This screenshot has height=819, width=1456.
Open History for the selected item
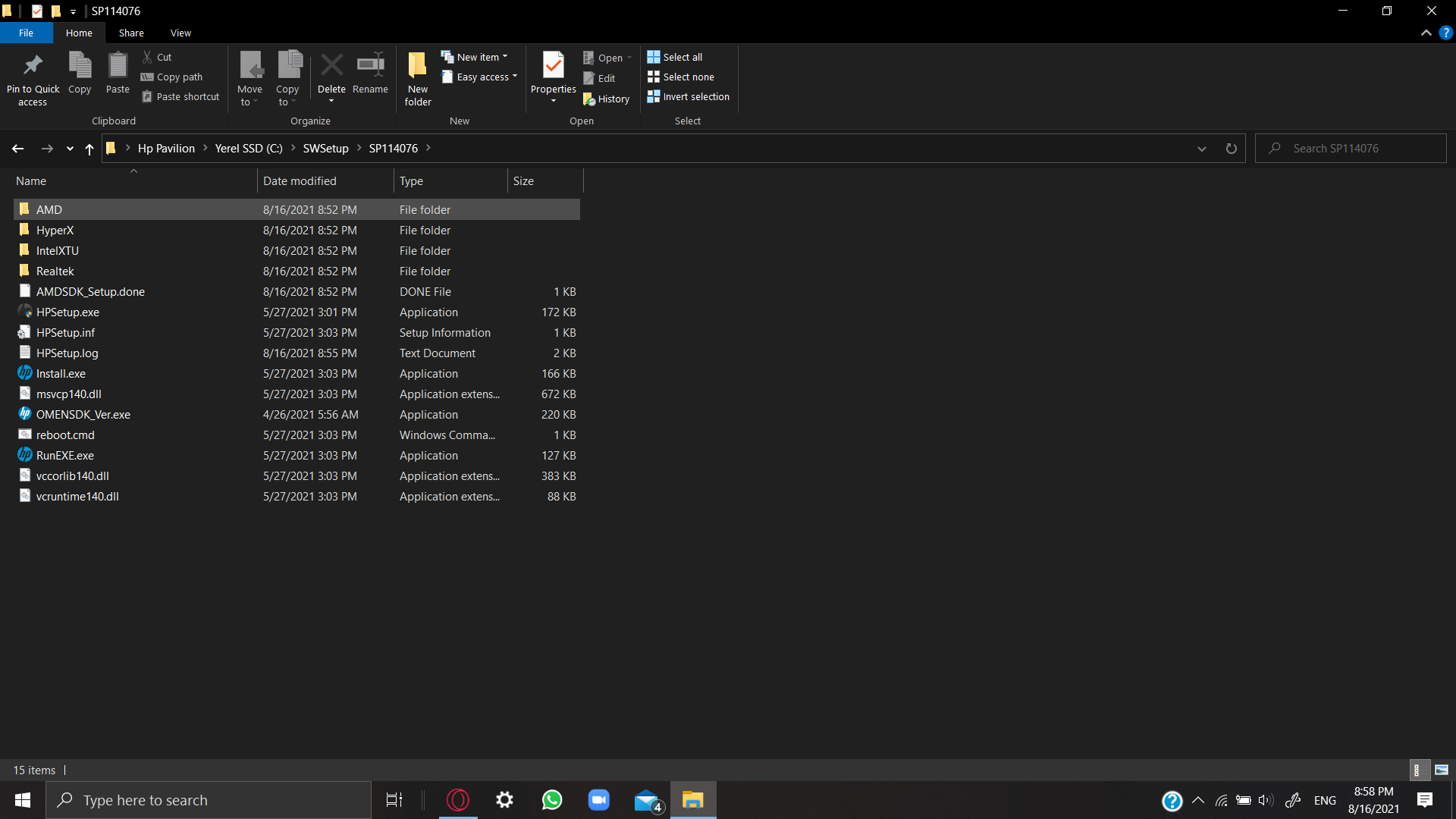[607, 99]
